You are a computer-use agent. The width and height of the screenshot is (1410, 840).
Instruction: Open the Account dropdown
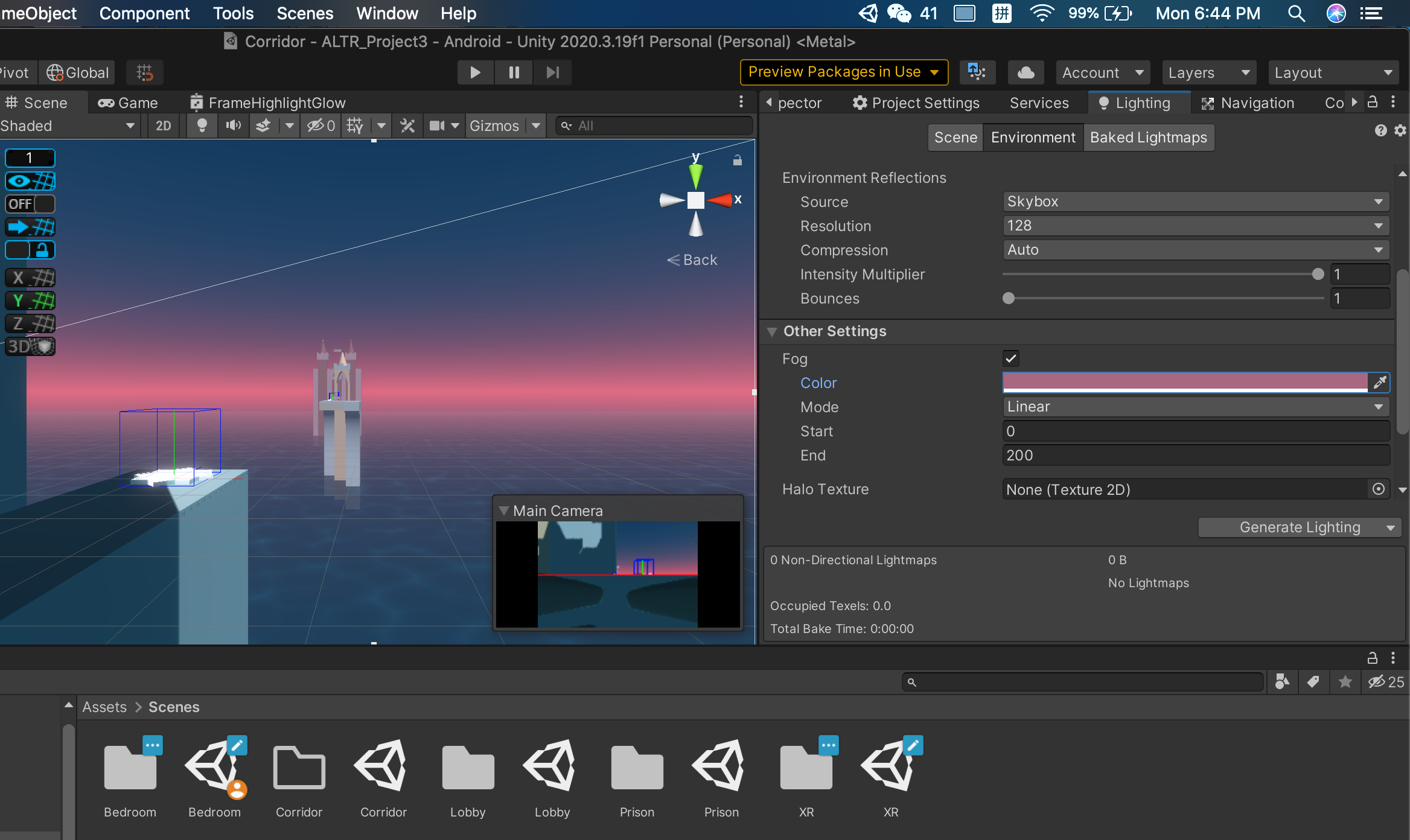click(x=1103, y=72)
